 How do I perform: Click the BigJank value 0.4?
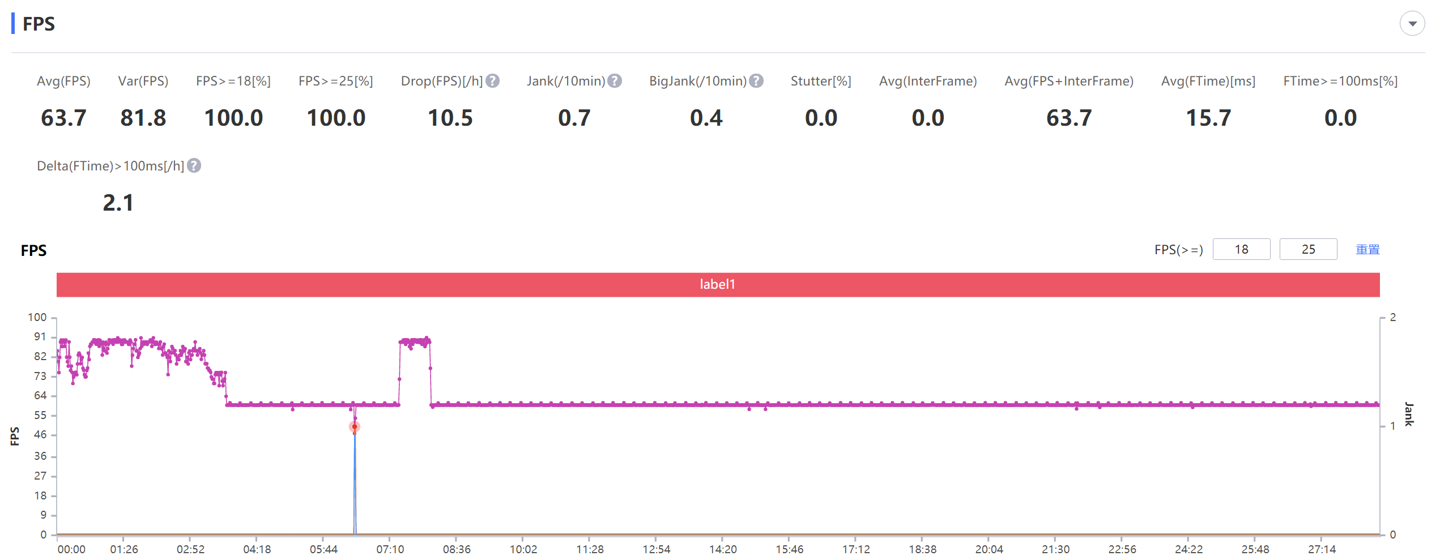click(x=706, y=118)
